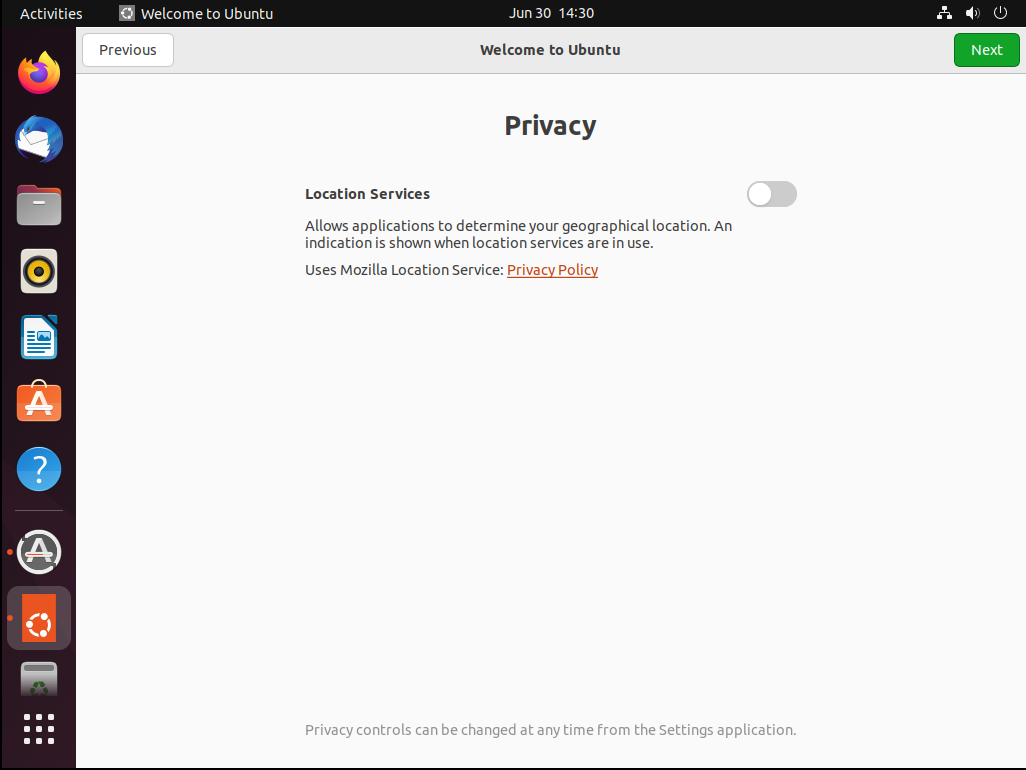The width and height of the screenshot is (1026, 770).
Task: Open the Activities overview
Action: click(51, 13)
